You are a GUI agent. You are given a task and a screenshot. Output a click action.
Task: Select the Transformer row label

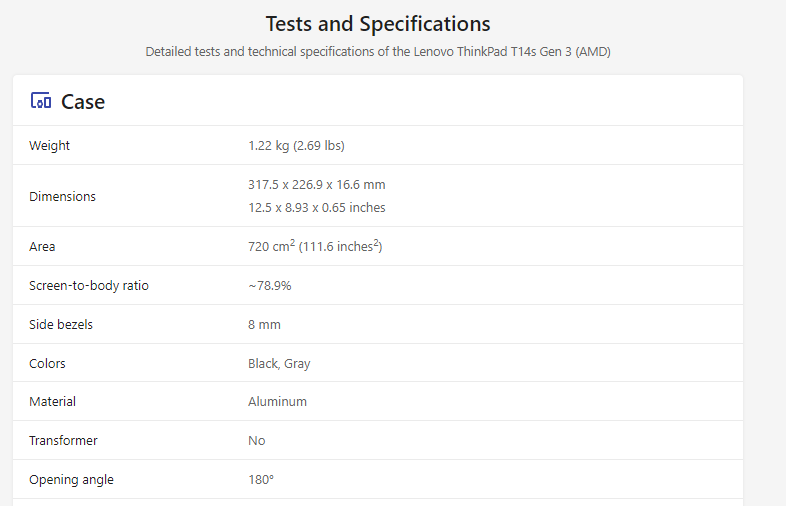(x=63, y=441)
